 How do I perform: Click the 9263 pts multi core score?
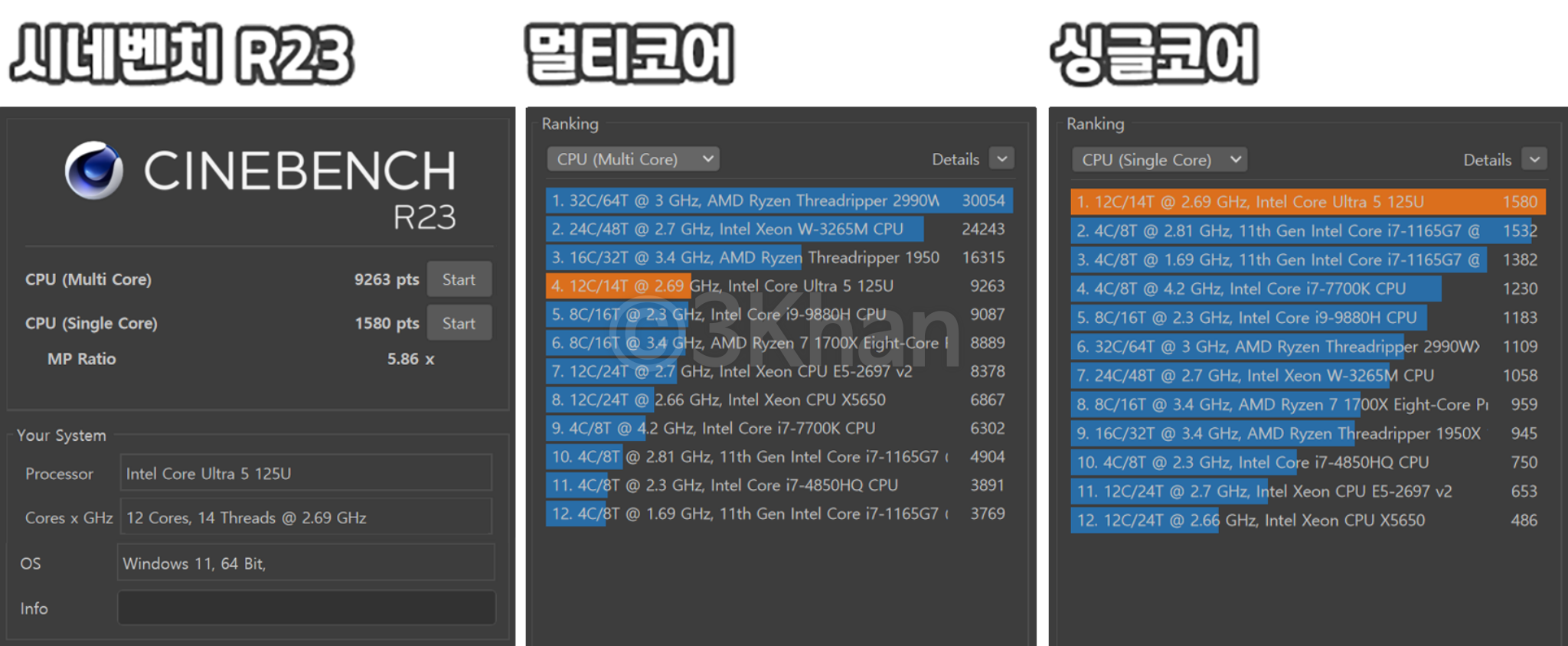pyautogui.click(x=386, y=279)
